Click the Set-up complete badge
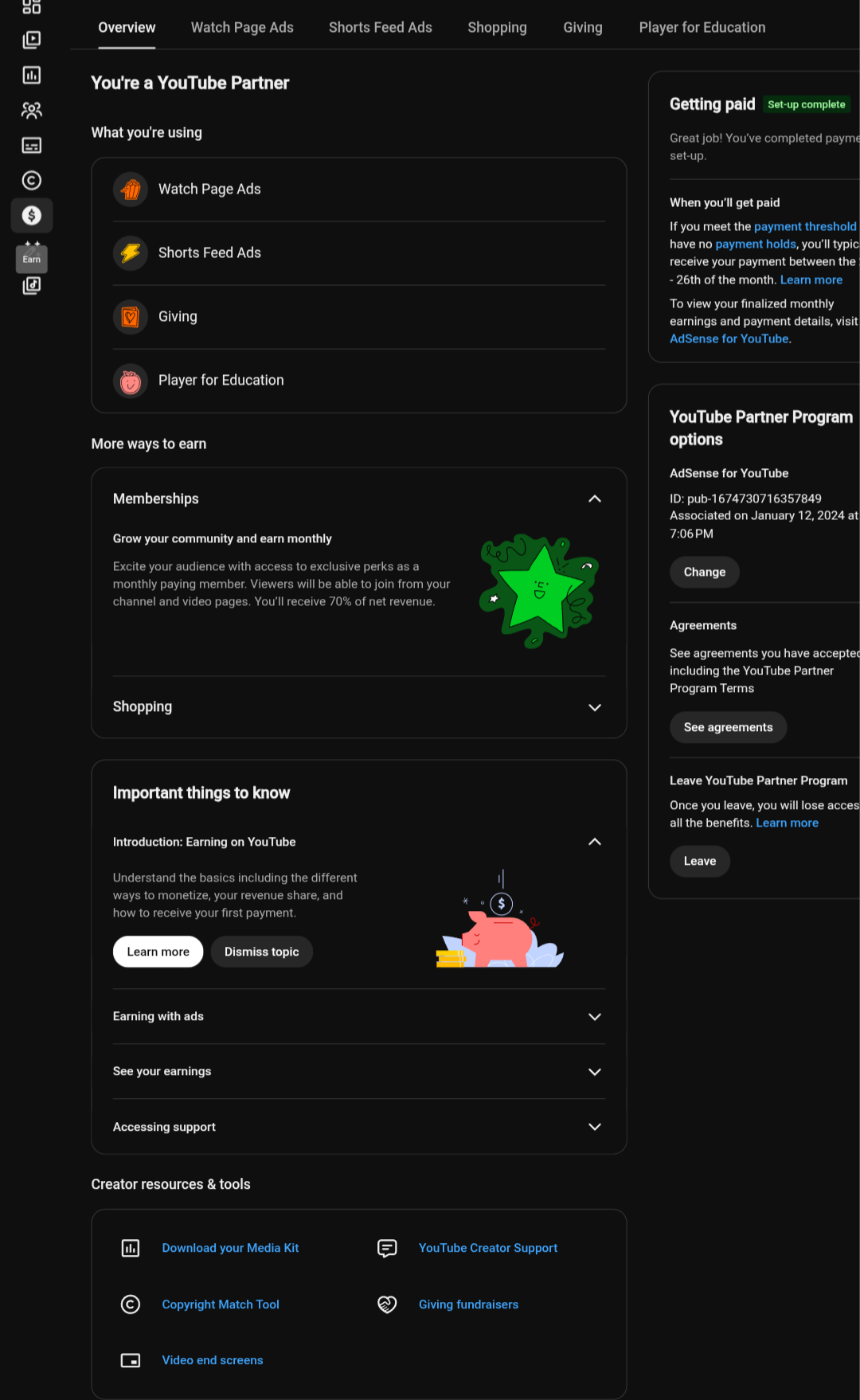860x1400 pixels. click(807, 104)
